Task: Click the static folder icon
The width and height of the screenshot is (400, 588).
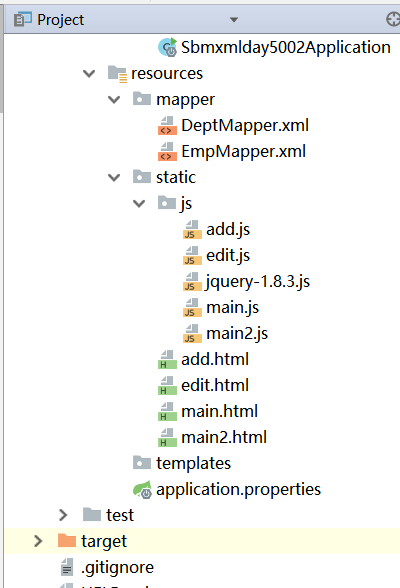Action: click(142, 177)
